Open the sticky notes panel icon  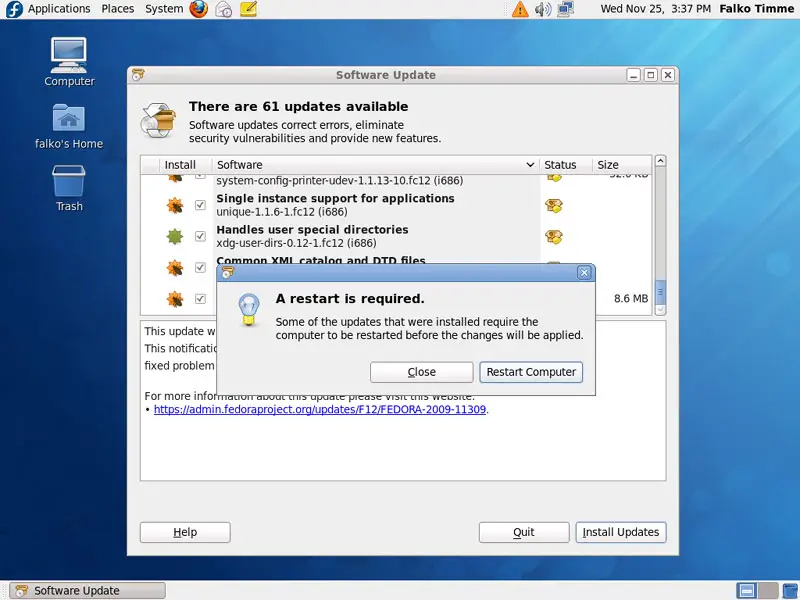click(249, 9)
